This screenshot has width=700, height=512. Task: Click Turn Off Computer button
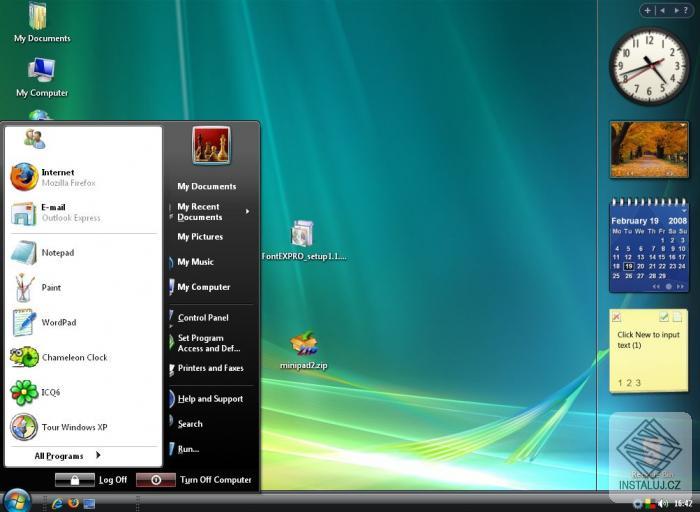(195, 480)
